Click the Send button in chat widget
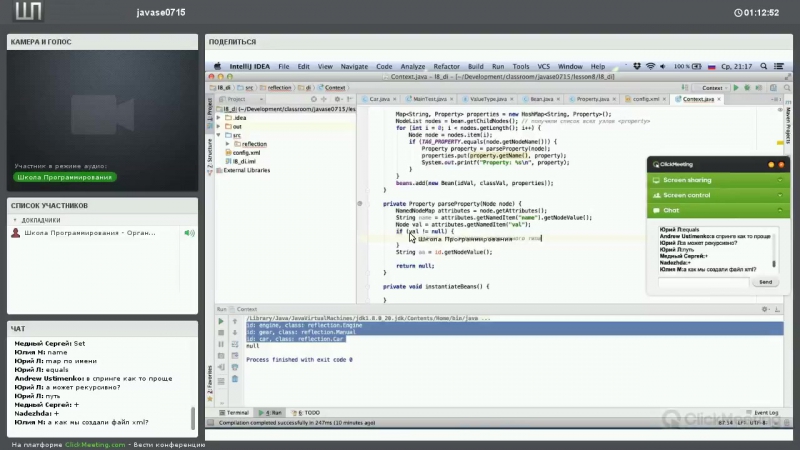The width and height of the screenshot is (800, 450). [765, 282]
